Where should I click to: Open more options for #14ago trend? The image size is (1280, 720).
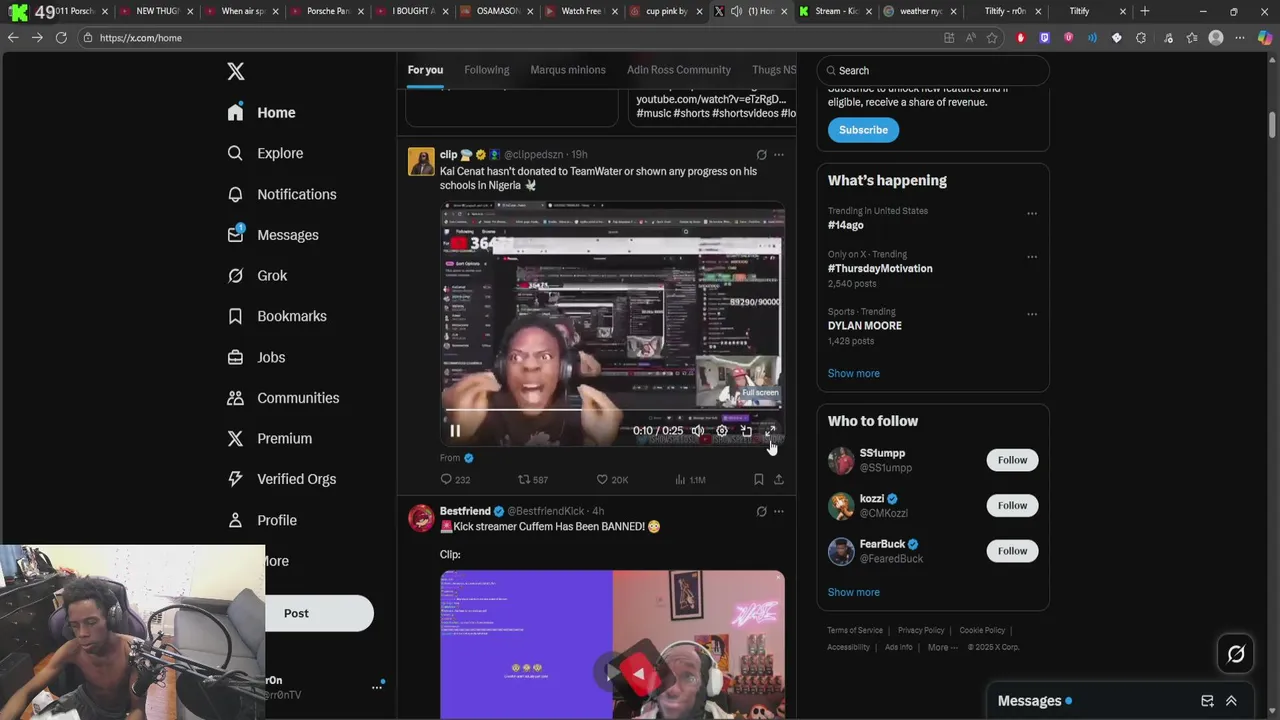pyautogui.click(x=1032, y=213)
